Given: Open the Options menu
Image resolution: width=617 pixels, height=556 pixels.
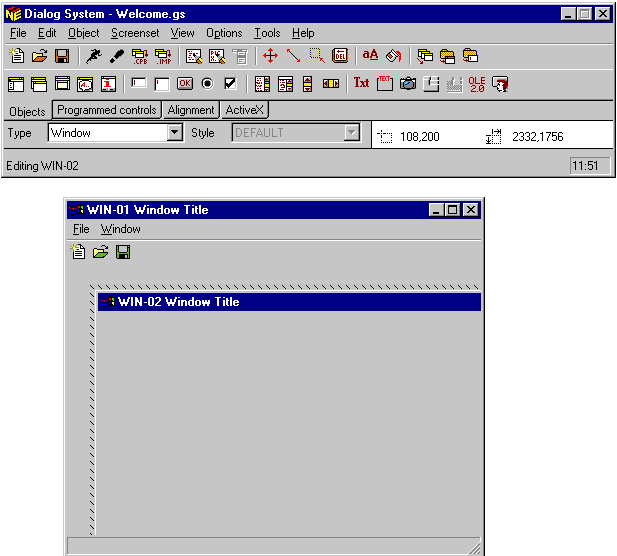Looking at the screenshot, I should click(224, 33).
